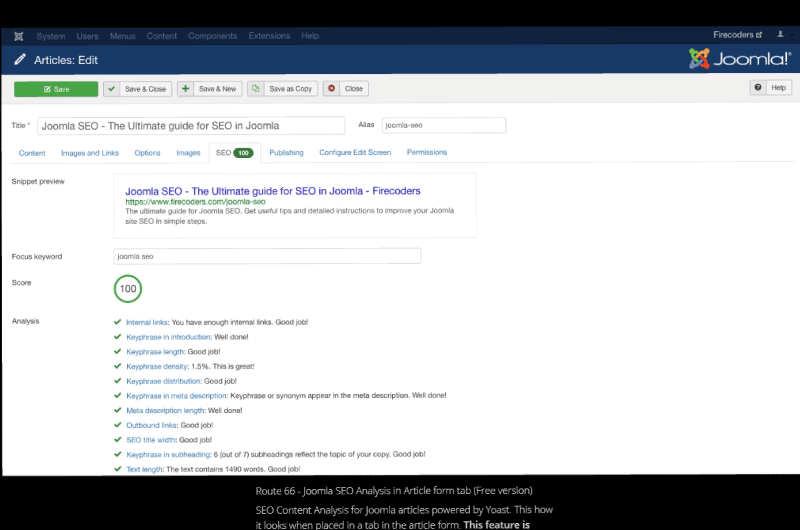Open the user profile icon at top right
Image resolution: width=800 pixels, height=530 pixels.
pyautogui.click(x=780, y=35)
